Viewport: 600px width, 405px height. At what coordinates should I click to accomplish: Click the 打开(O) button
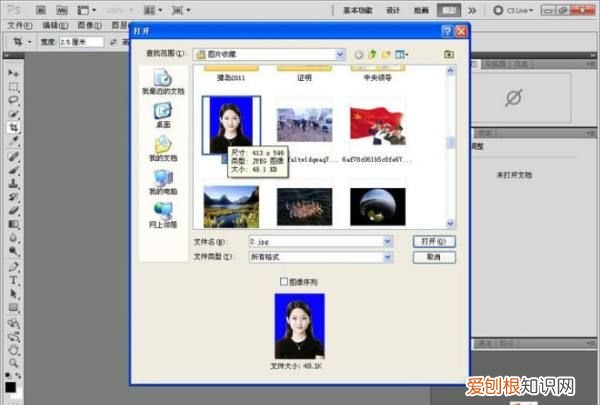click(x=434, y=242)
